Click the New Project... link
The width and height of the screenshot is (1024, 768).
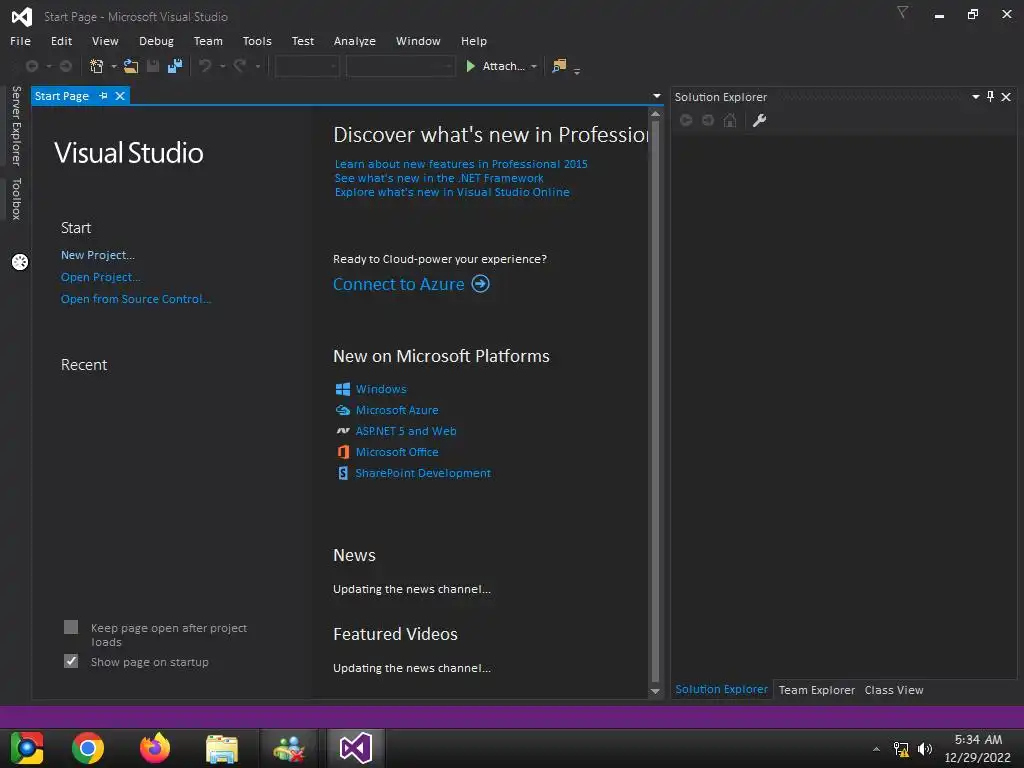[98, 255]
